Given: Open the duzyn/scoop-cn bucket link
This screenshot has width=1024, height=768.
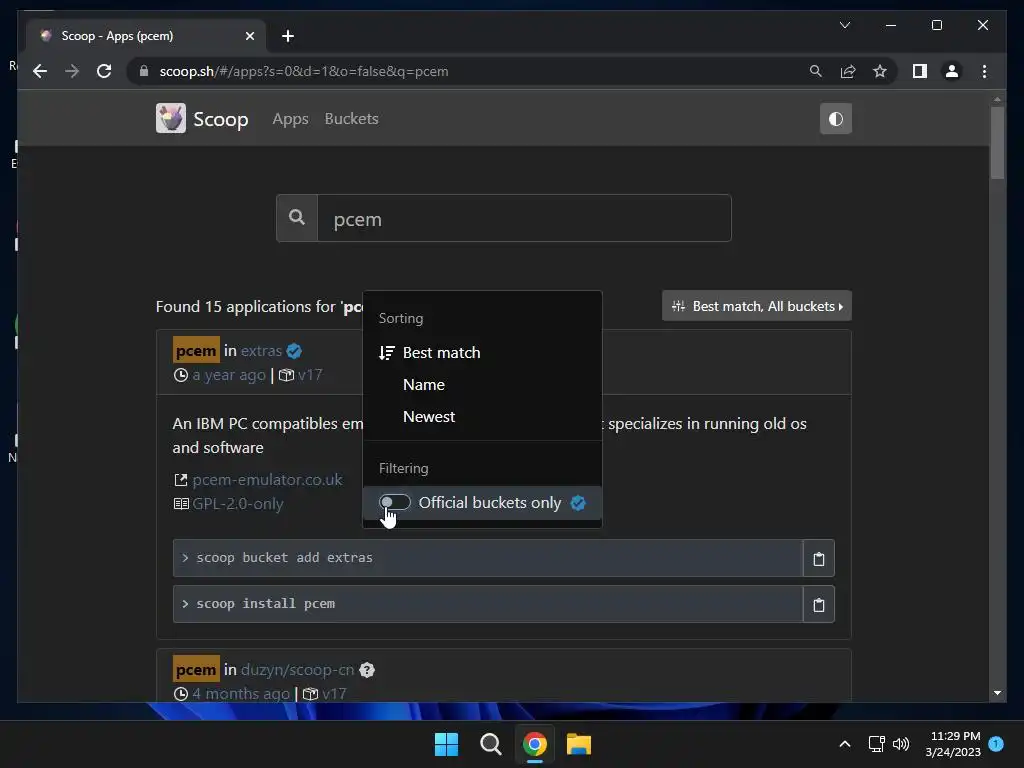Looking at the screenshot, I should [297, 669].
